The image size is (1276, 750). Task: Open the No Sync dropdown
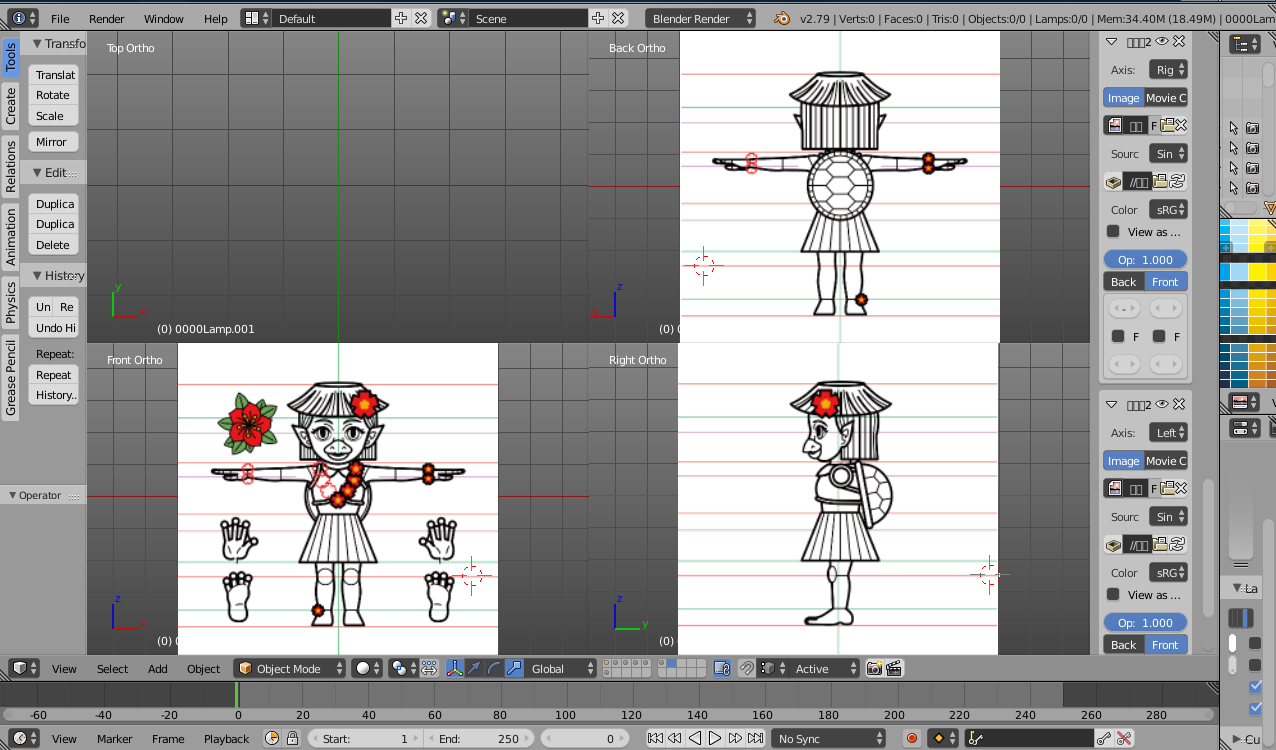pos(831,739)
